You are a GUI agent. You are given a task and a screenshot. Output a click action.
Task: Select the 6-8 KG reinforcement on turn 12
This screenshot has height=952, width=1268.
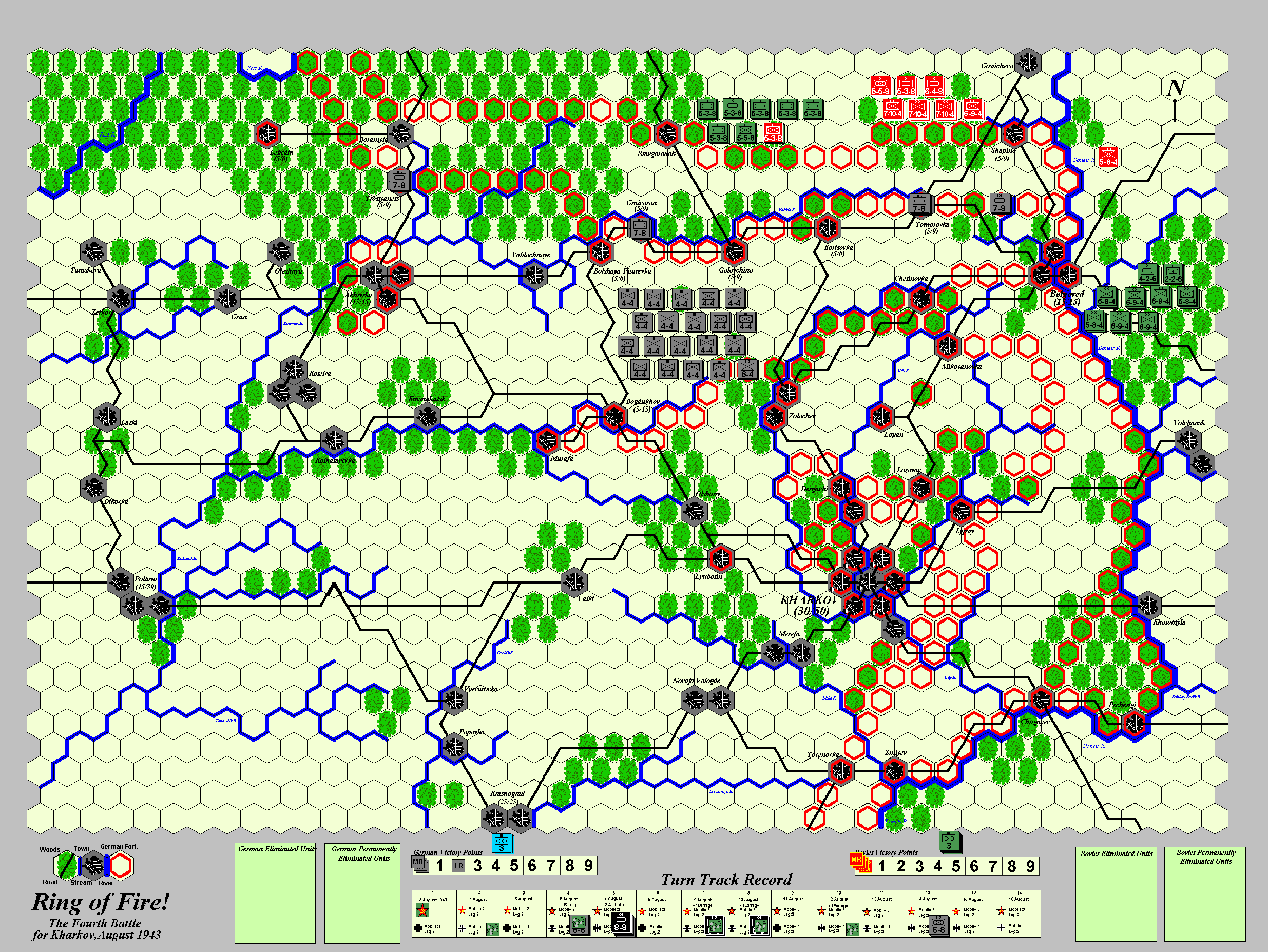(938, 925)
